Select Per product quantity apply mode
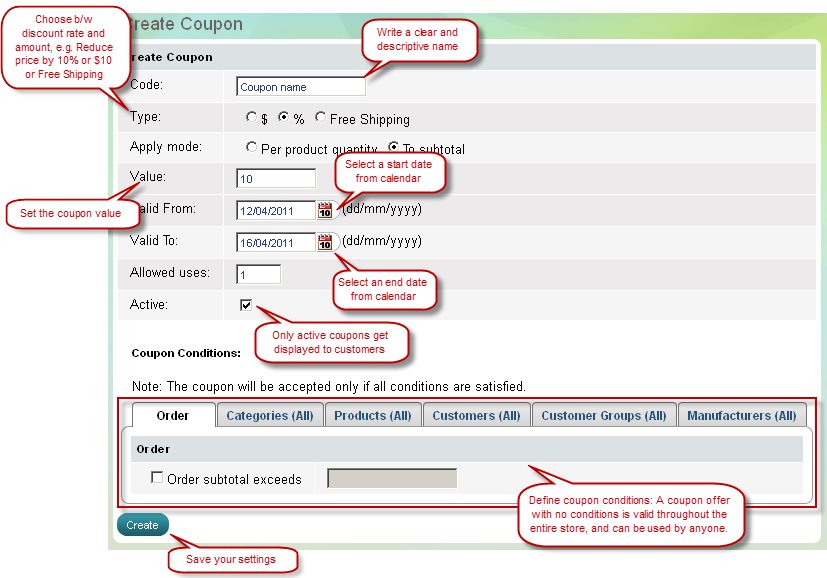Image resolution: width=827 pixels, height=578 pixels. 252,148
